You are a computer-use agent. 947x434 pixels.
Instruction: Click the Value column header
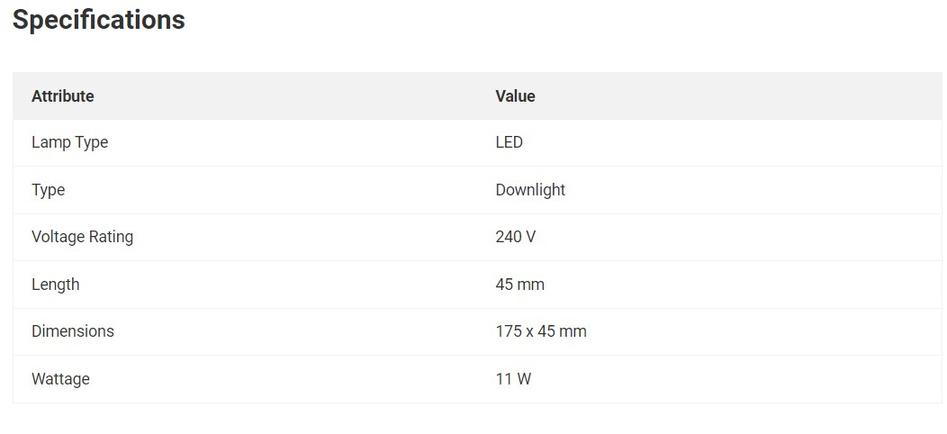click(515, 96)
